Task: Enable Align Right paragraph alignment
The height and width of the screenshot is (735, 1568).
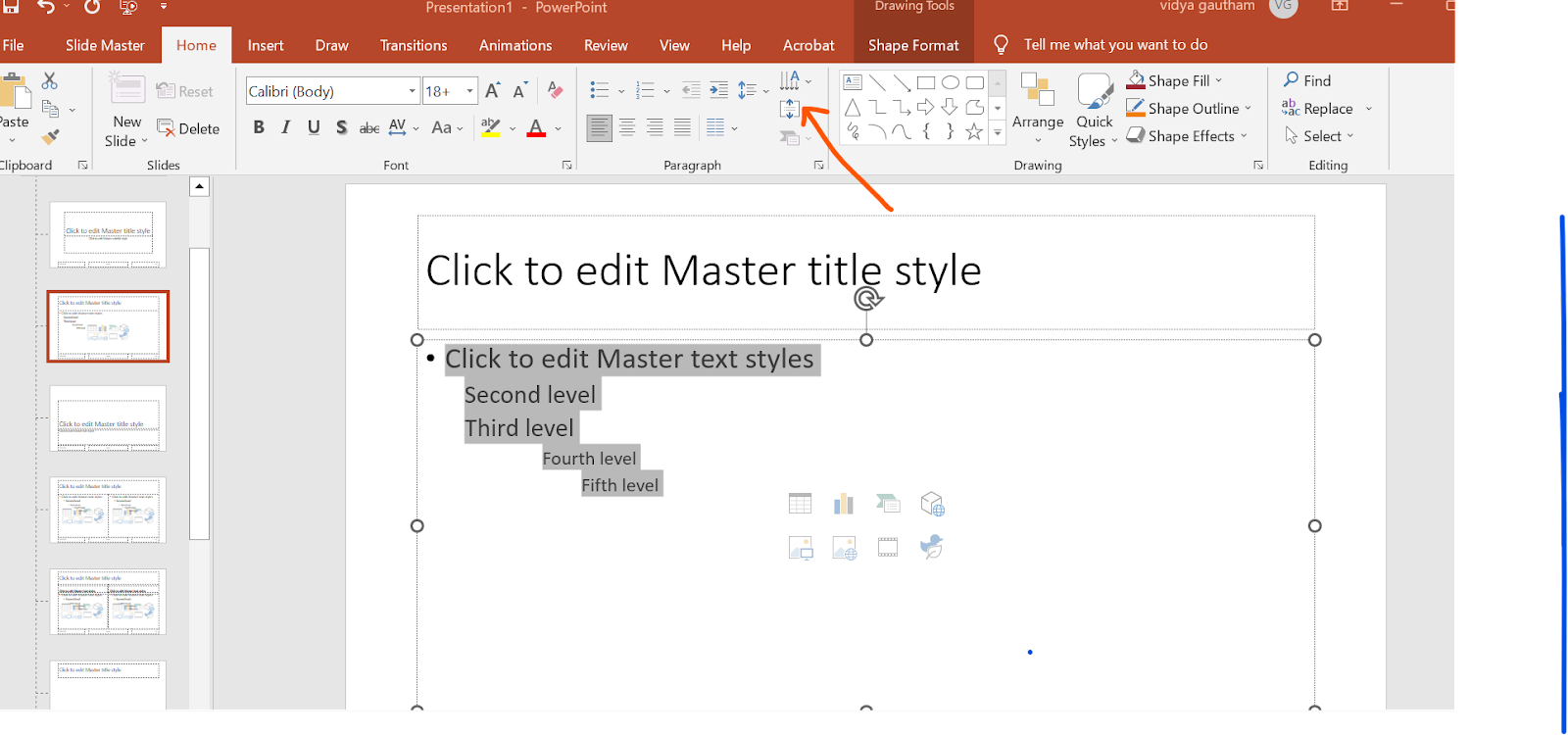Action: (655, 127)
